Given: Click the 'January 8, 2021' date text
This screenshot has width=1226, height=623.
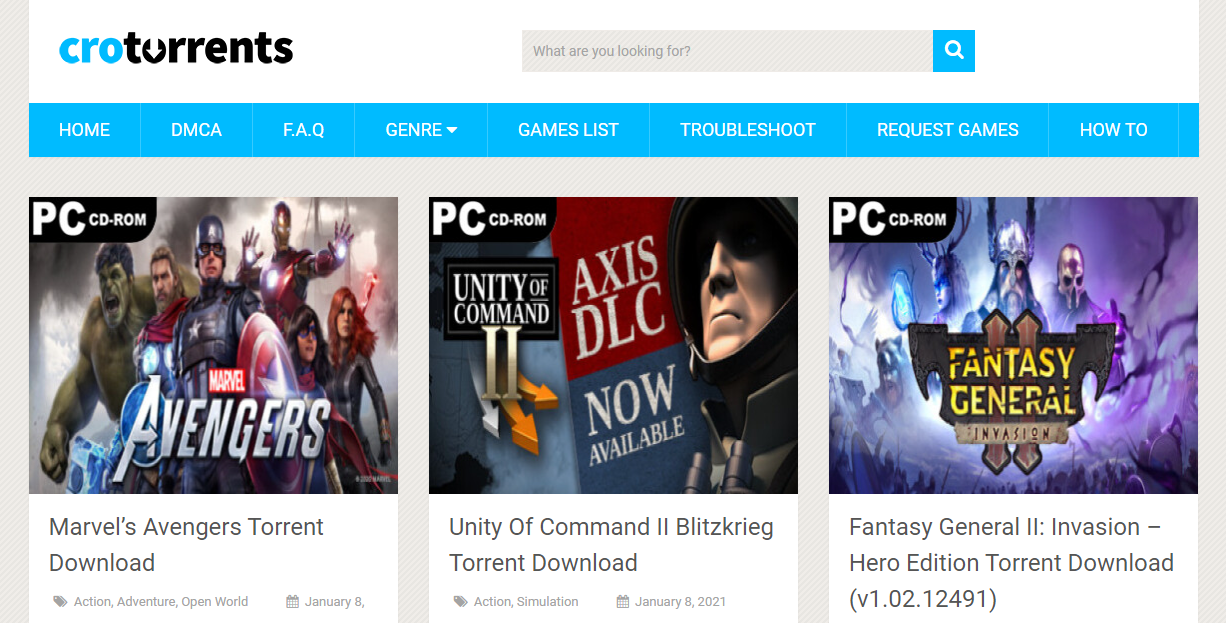Looking at the screenshot, I should point(680,602).
